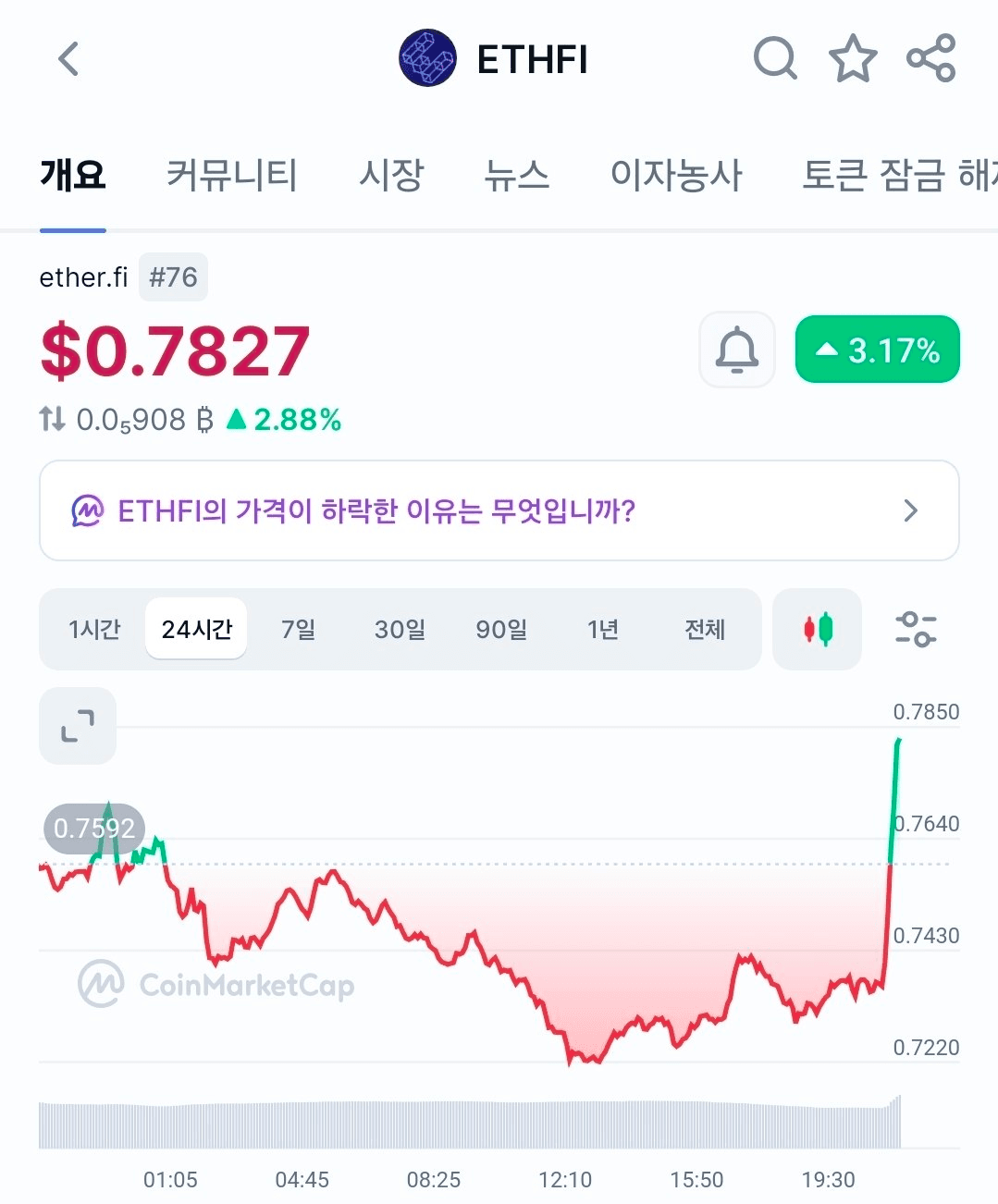Viewport: 998px width, 1204px height.
Task: Tap the #76 rank badge
Action: (x=173, y=277)
